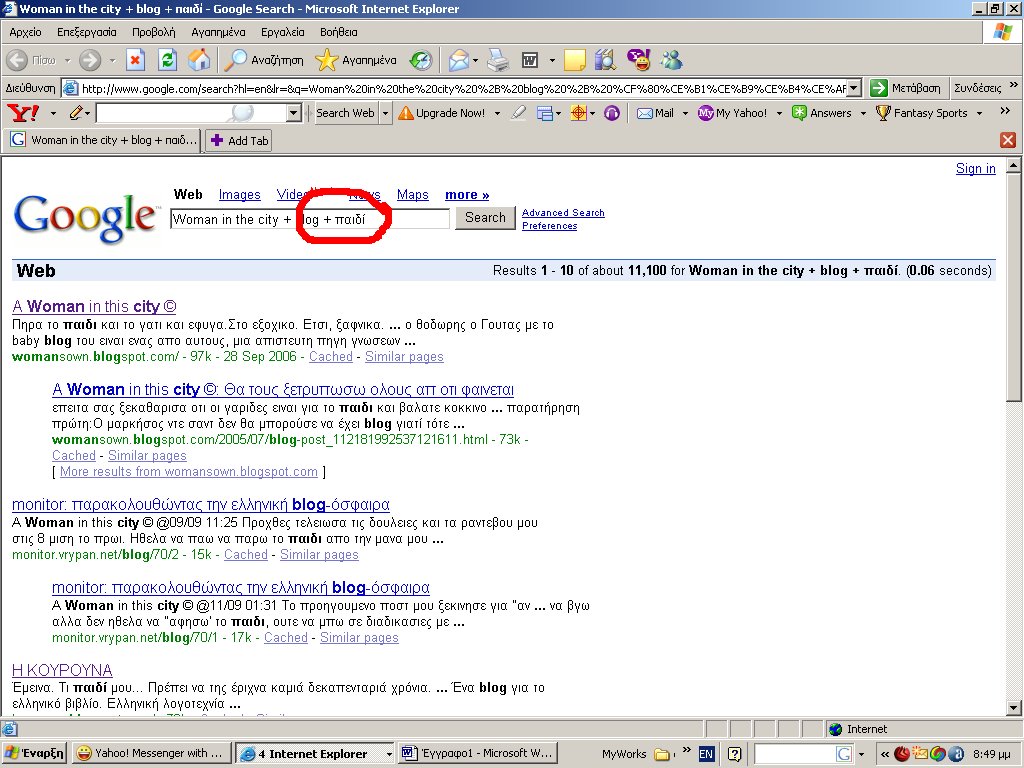Expand the My Yahoo! dropdown arrow
This screenshot has width=1024, height=768.
(x=779, y=114)
